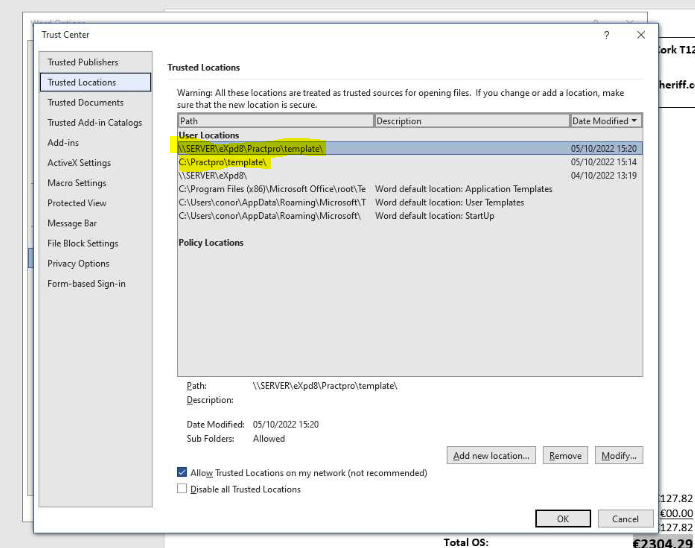The height and width of the screenshot is (548, 695).
Task: Open Protected View settings
Action: coord(77,203)
